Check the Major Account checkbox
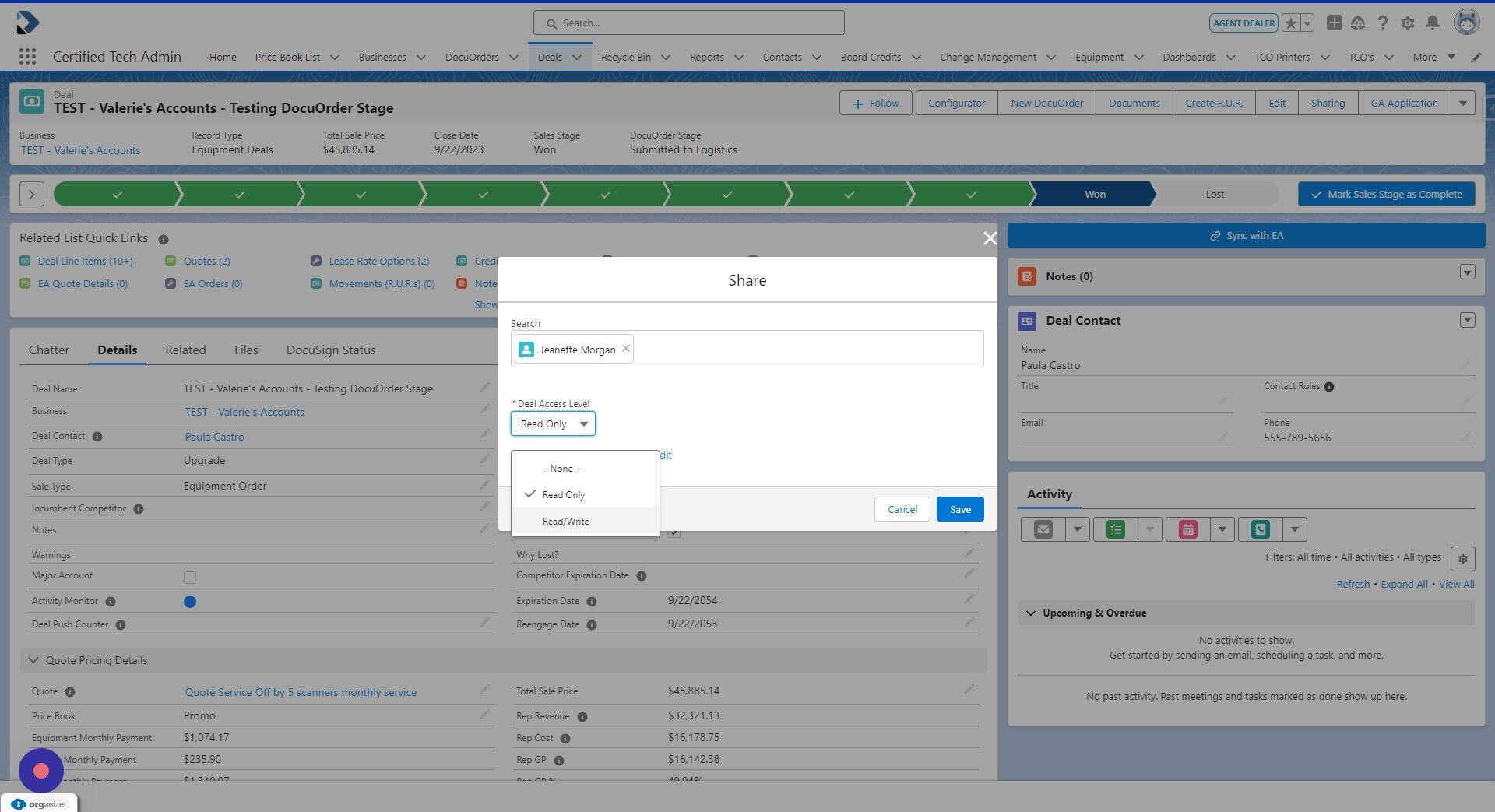Screen dimensions: 1495x812 click(x=190, y=577)
